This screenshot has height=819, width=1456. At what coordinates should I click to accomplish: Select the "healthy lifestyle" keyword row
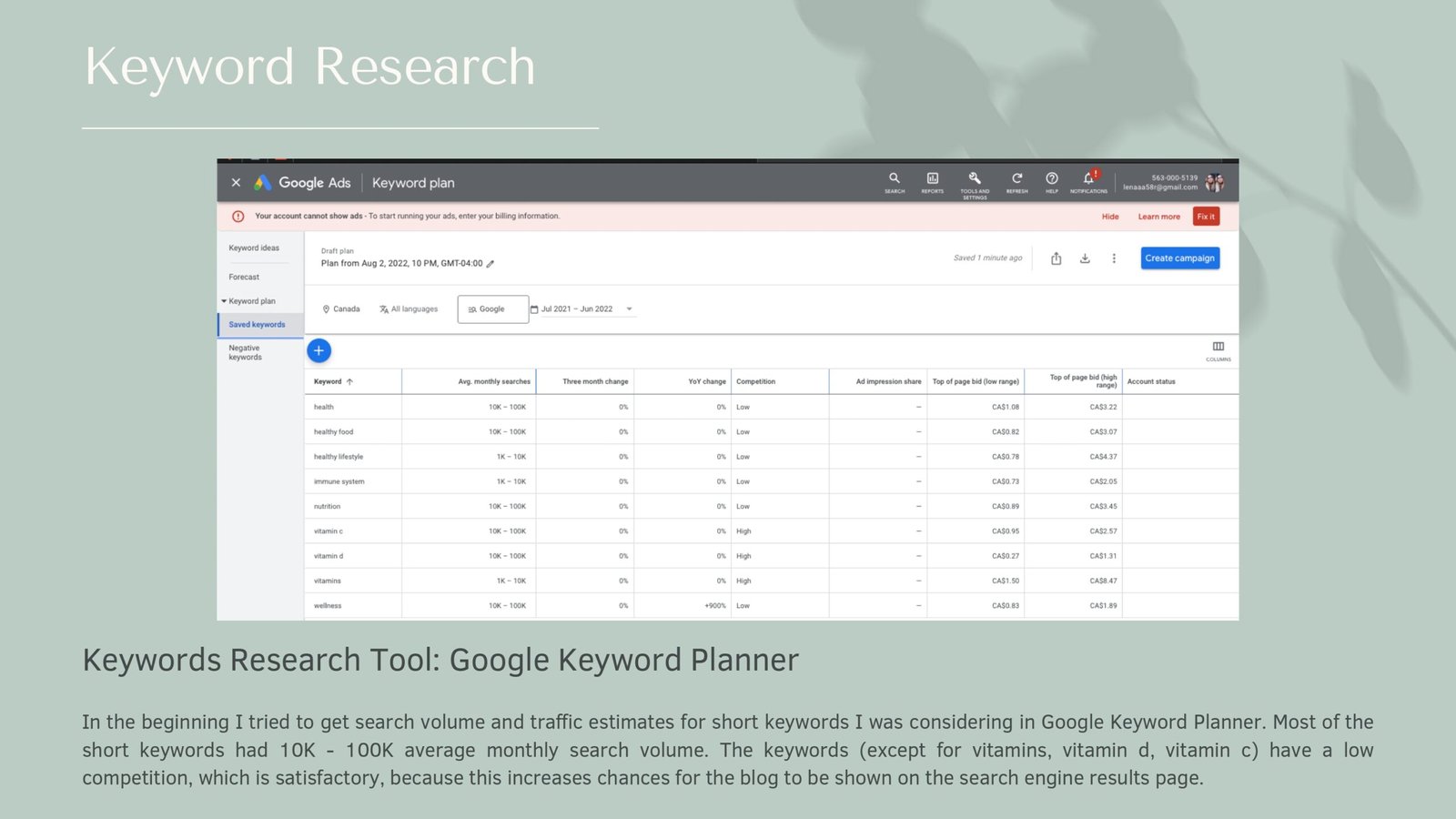(x=771, y=456)
